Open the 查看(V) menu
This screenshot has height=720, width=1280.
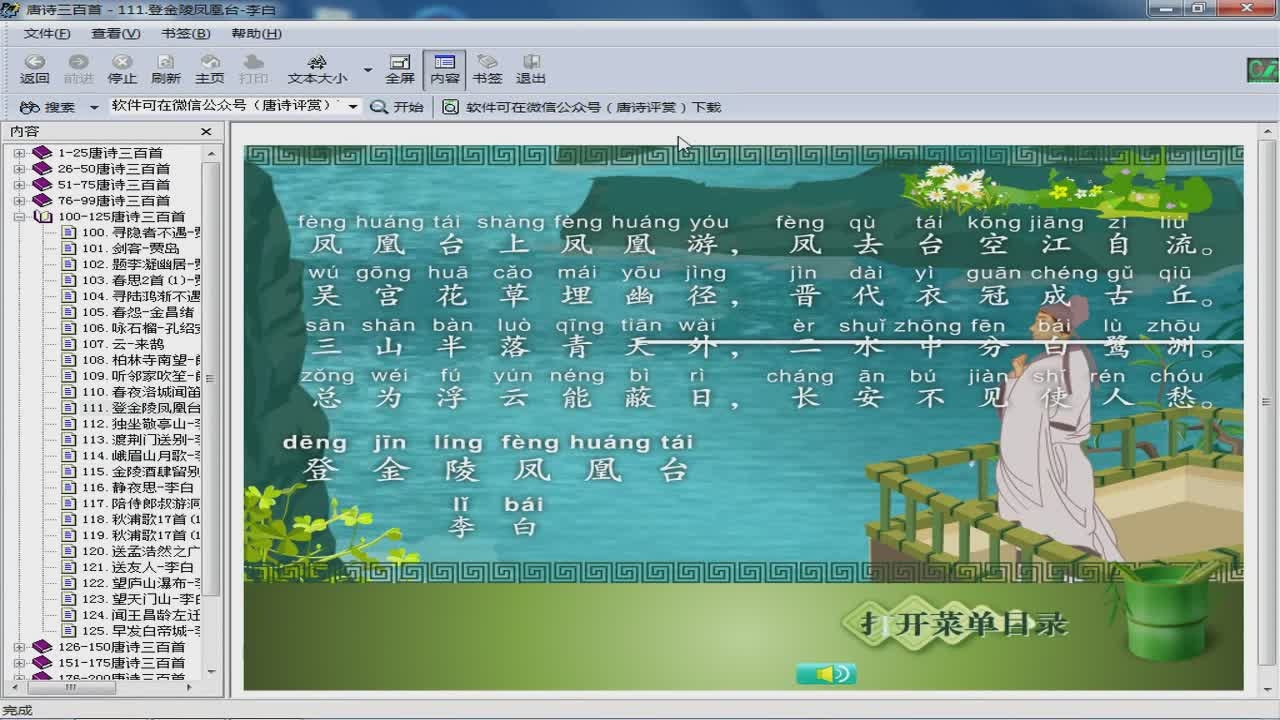[116, 33]
